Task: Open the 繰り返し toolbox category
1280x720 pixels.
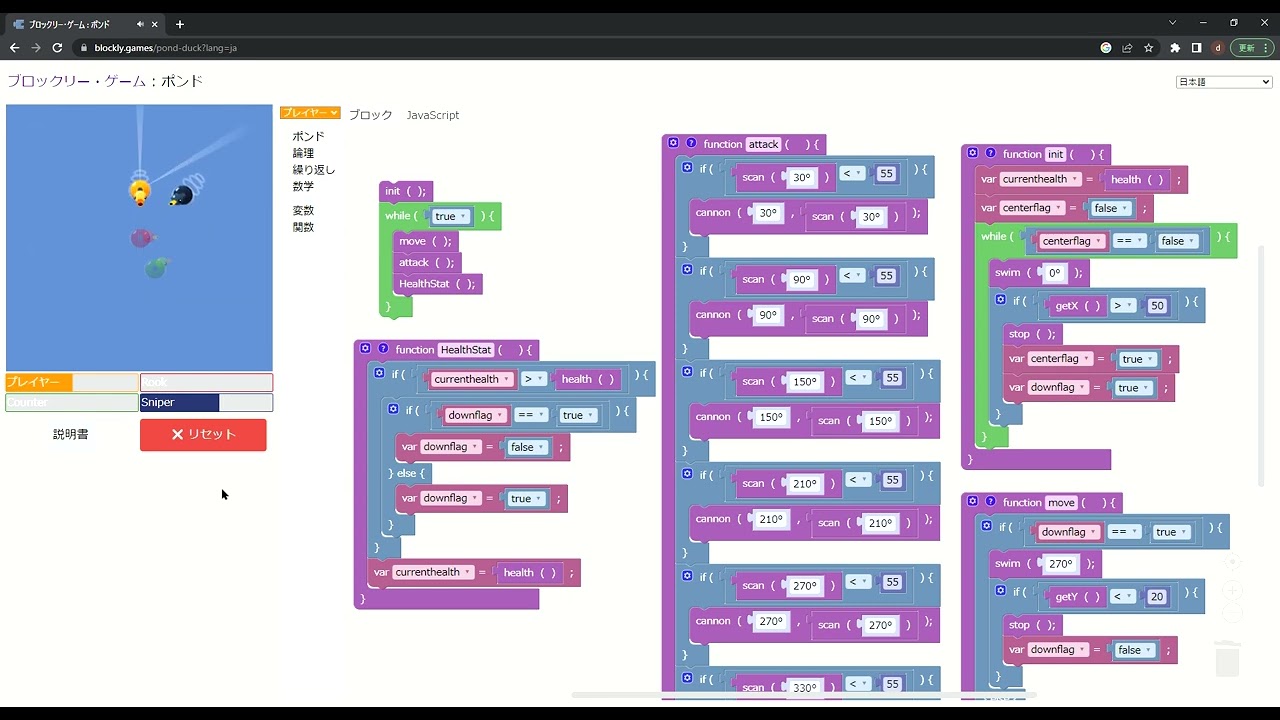Action: coord(314,170)
